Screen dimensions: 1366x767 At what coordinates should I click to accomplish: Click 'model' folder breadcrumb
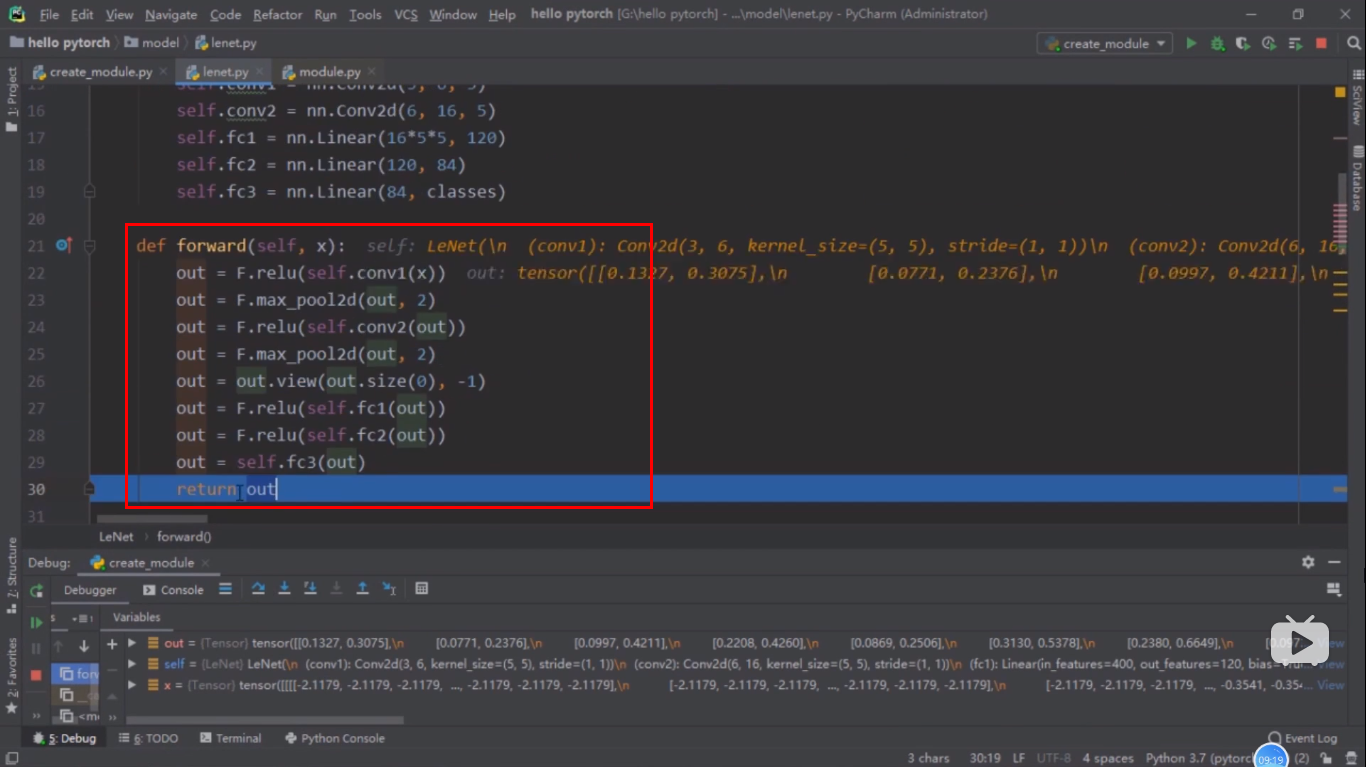point(153,43)
